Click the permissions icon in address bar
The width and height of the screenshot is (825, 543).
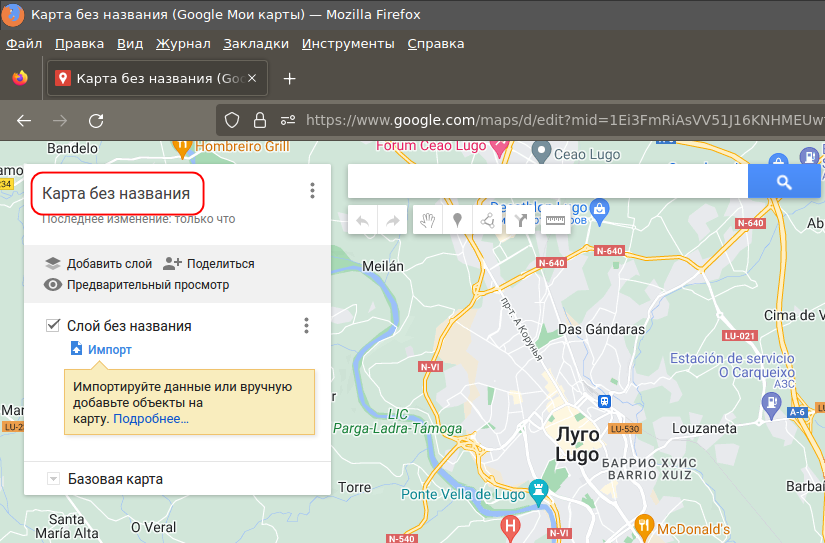click(288, 120)
